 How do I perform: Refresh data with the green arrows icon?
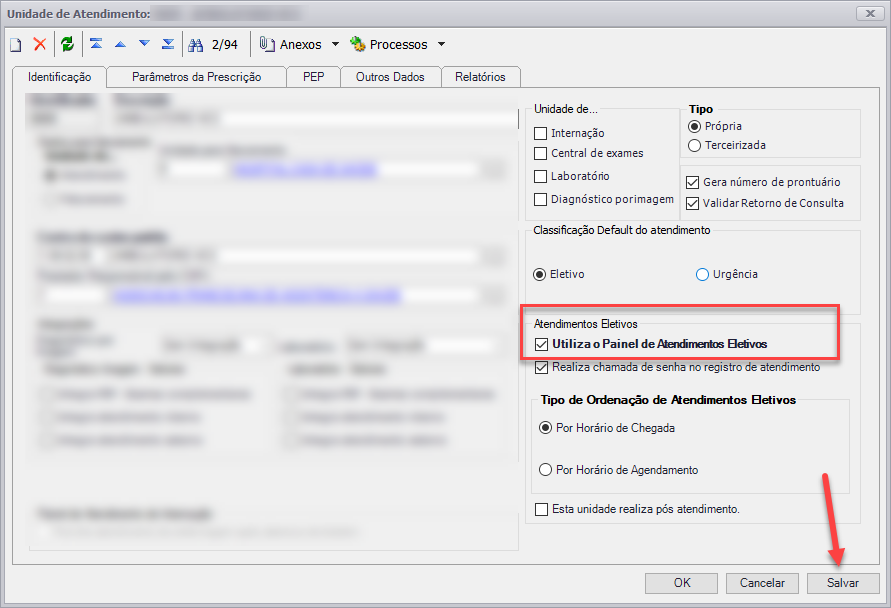point(68,44)
